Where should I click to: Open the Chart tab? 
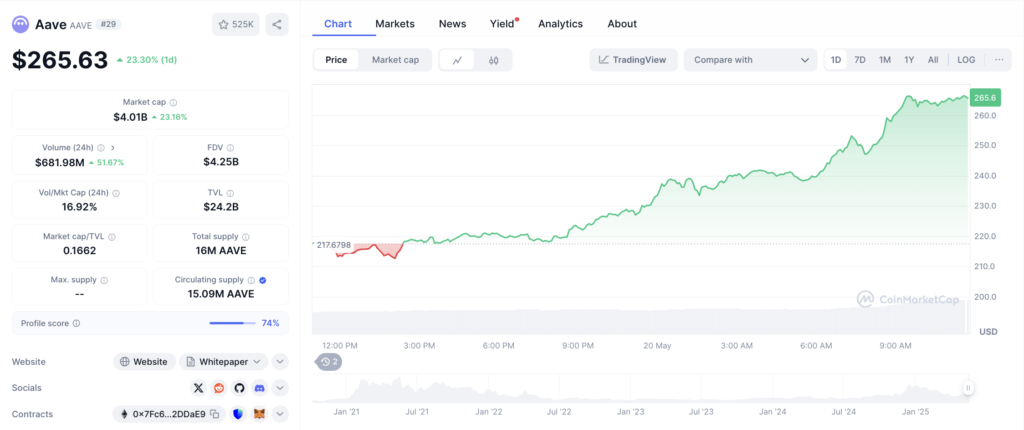pyautogui.click(x=338, y=24)
